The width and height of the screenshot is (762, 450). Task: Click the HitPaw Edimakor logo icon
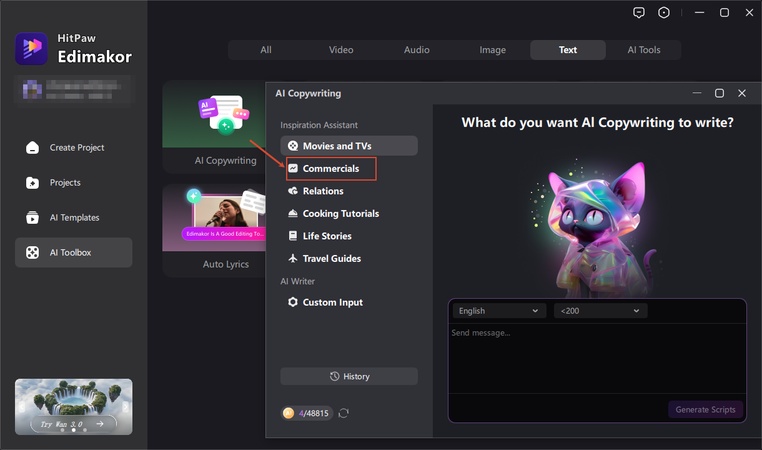(x=32, y=49)
